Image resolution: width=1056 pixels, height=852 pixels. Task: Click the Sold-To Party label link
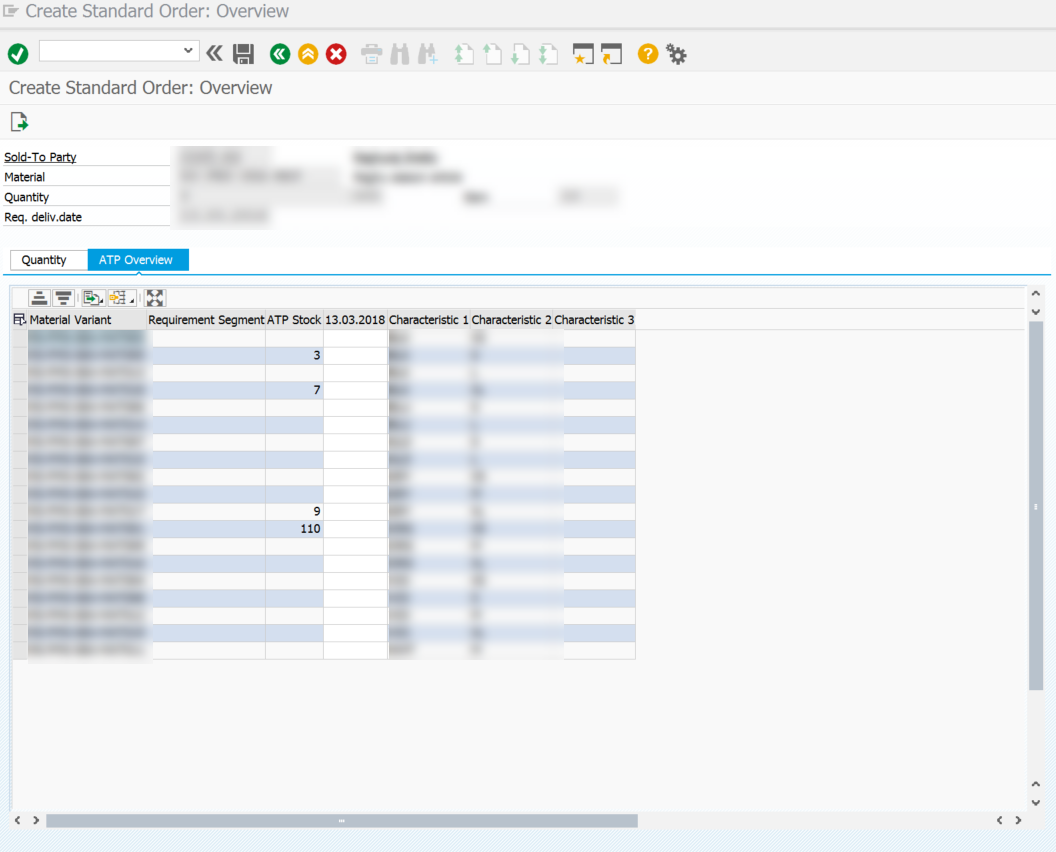click(x=40, y=157)
